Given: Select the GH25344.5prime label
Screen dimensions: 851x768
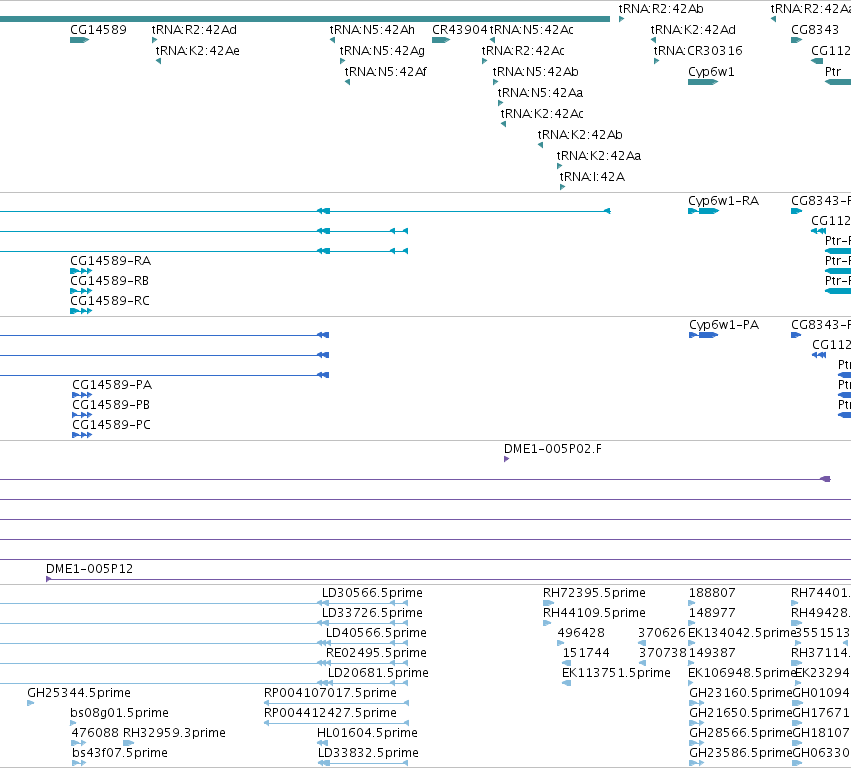Looking at the screenshot, I should (79, 694).
